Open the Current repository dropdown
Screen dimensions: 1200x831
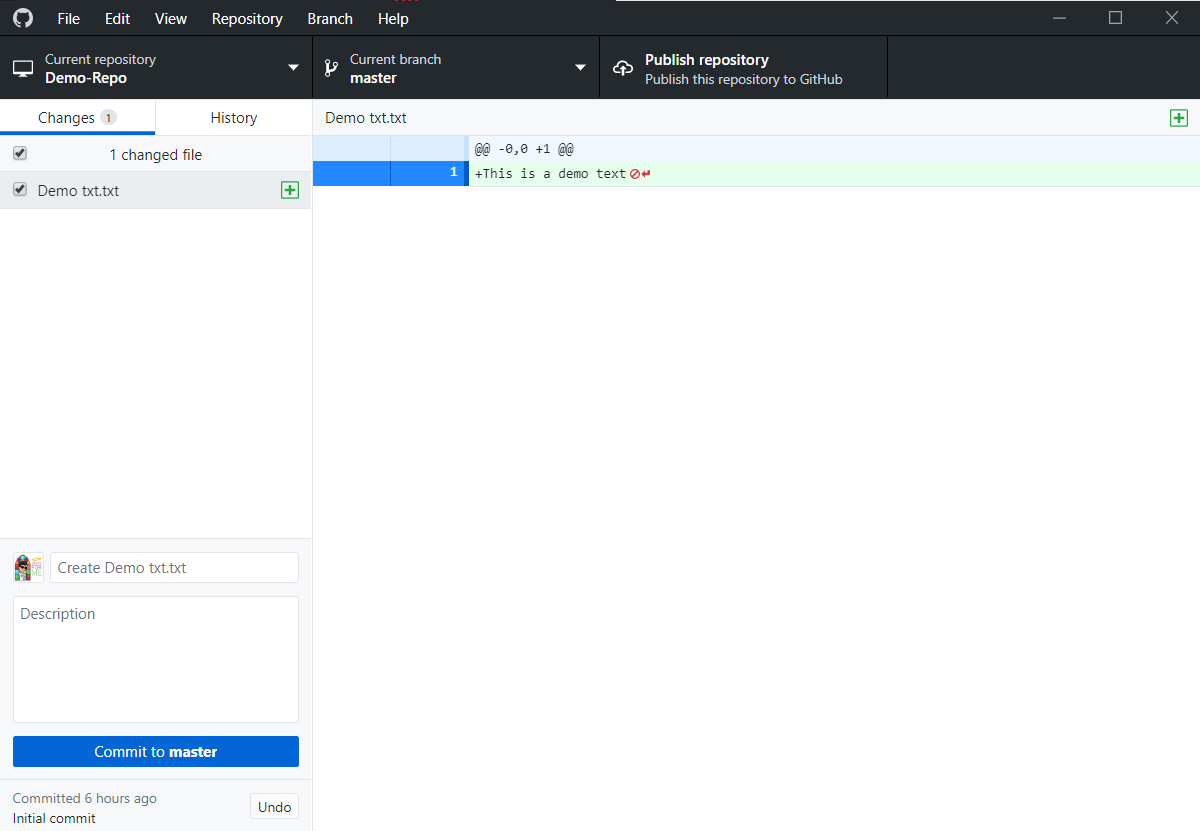tap(291, 68)
